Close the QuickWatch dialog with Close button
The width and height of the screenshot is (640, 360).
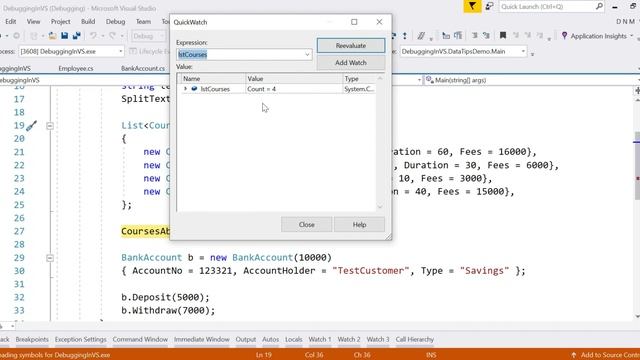tap(306, 224)
